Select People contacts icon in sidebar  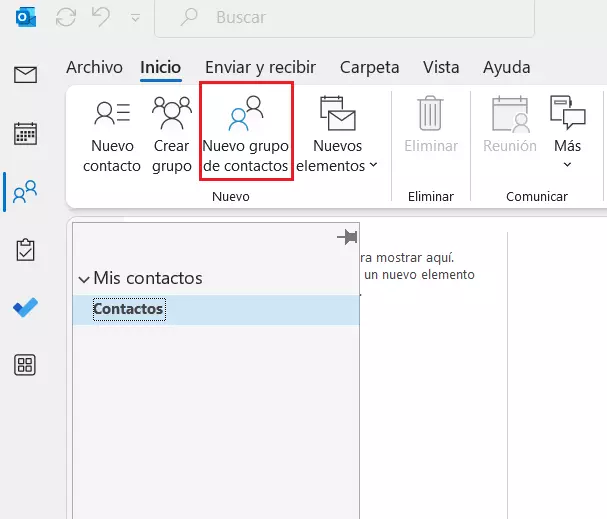pyautogui.click(x=25, y=190)
